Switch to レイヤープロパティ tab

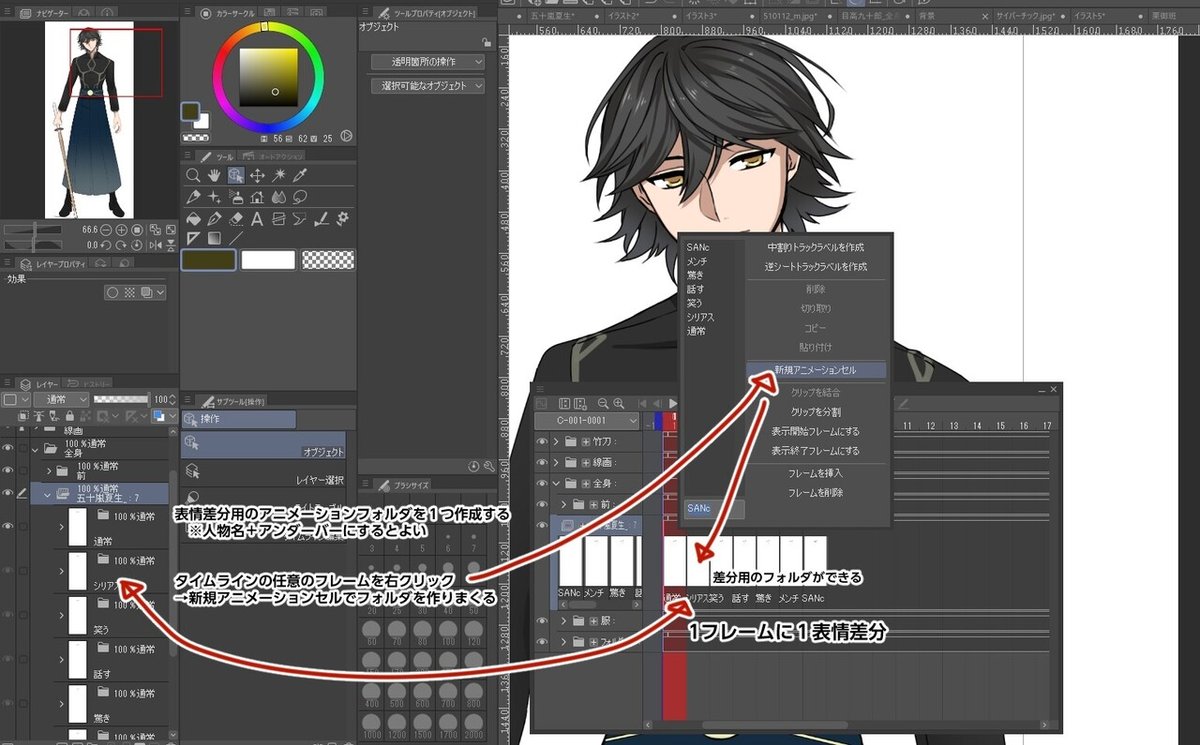click(x=54, y=264)
